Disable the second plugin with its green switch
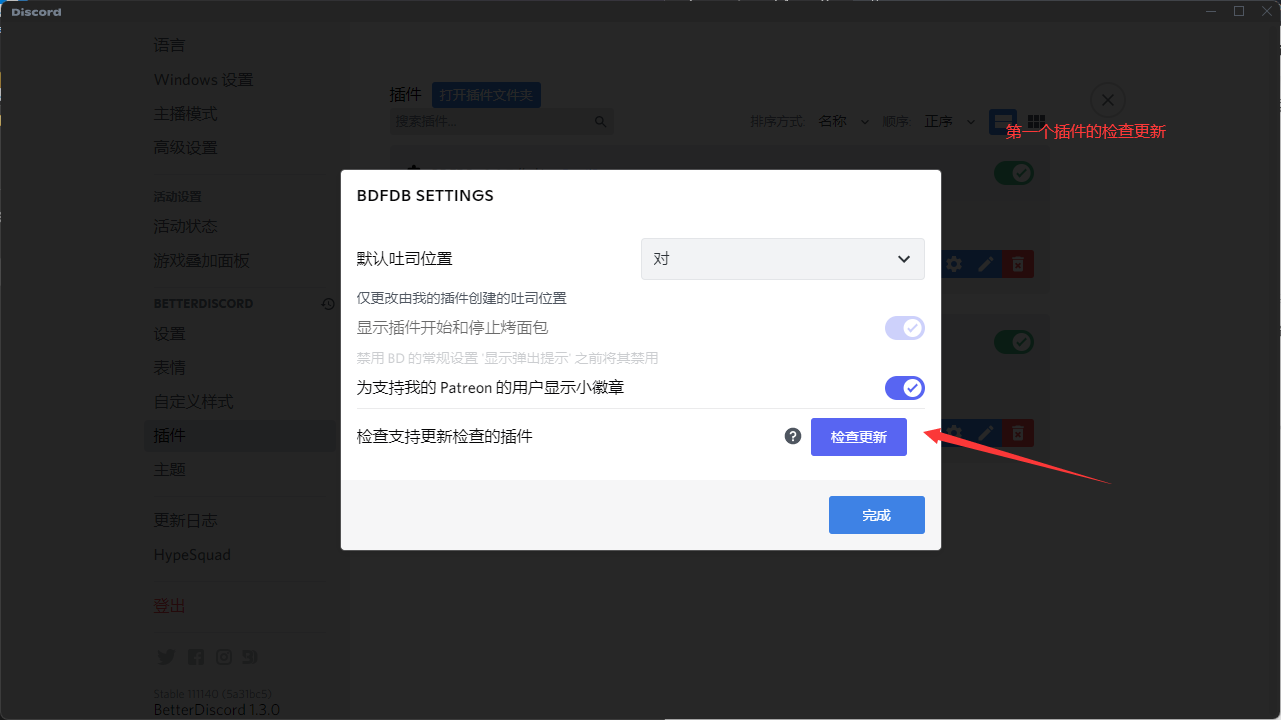Viewport: 1281px width, 720px height. click(1013, 342)
